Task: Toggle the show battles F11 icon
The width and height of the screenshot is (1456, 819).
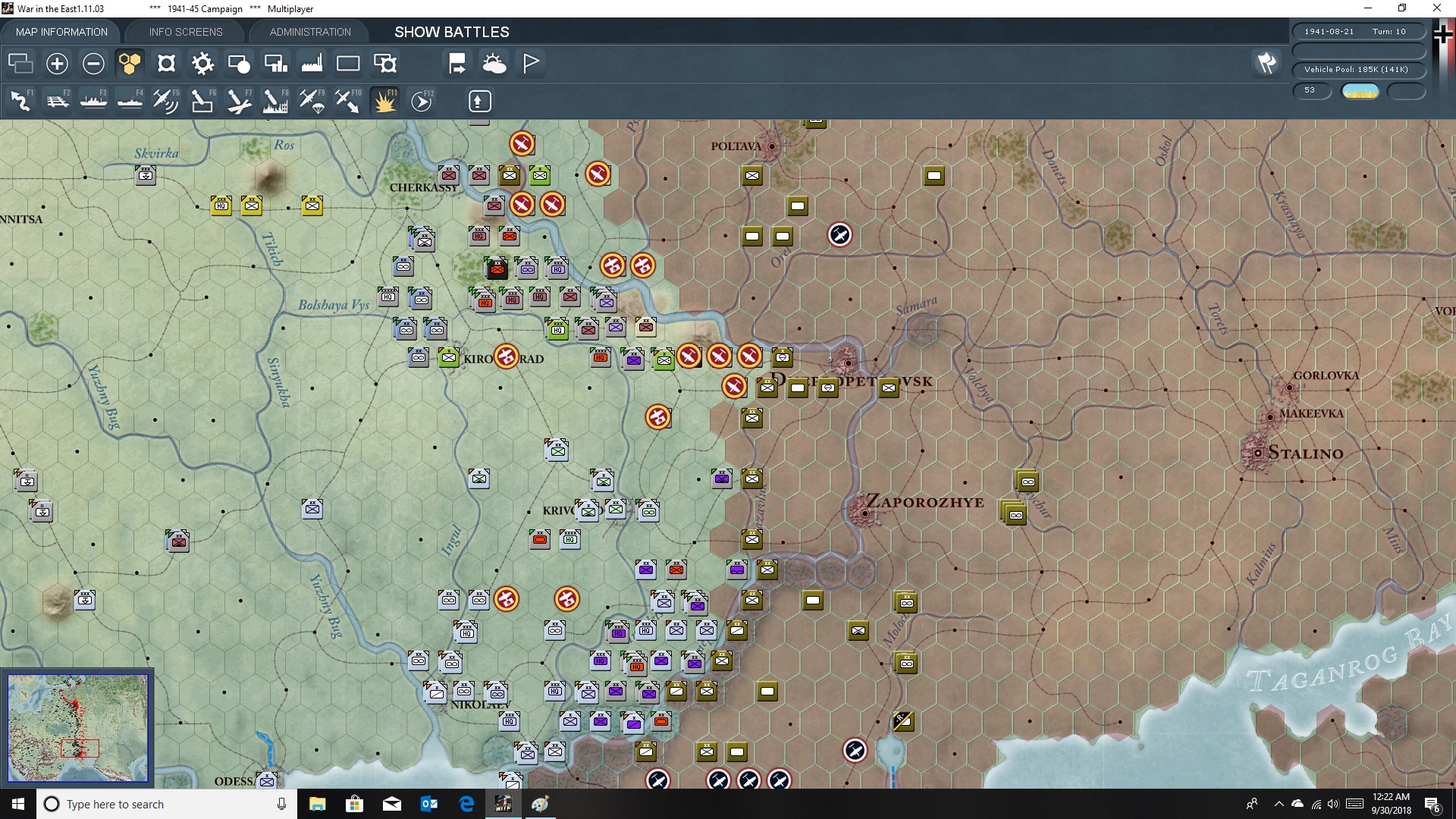Action: click(384, 101)
